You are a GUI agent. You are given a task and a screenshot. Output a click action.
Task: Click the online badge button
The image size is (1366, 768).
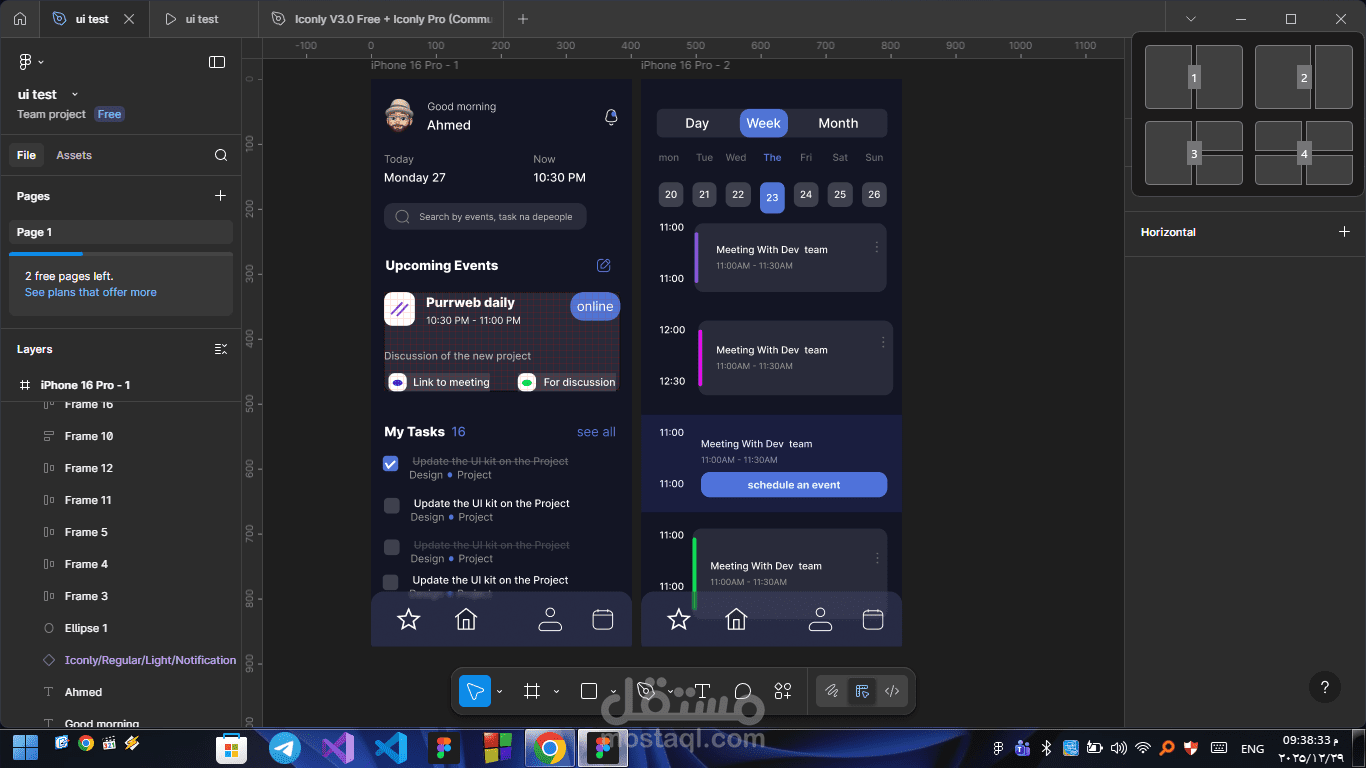[x=595, y=306]
